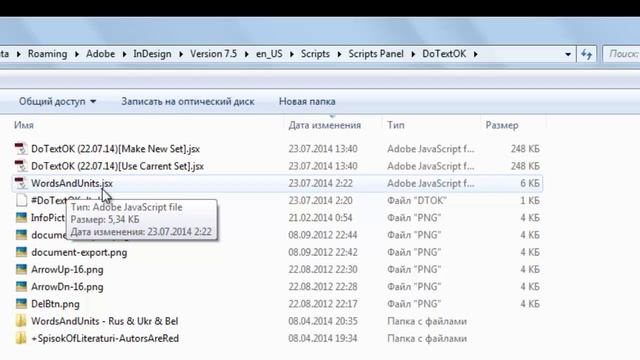Expand the arrow after Version 7.5 in the path
640x360 pixels.
click(247, 54)
